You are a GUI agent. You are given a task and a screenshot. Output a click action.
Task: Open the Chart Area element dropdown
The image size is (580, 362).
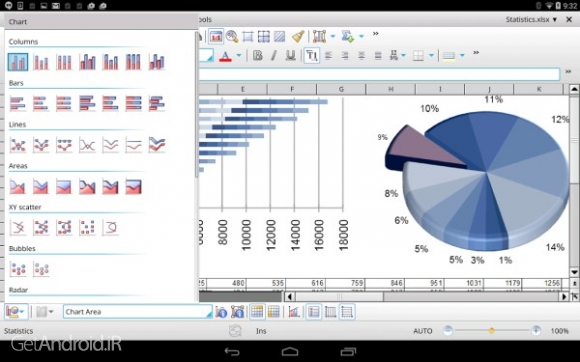tap(209, 314)
